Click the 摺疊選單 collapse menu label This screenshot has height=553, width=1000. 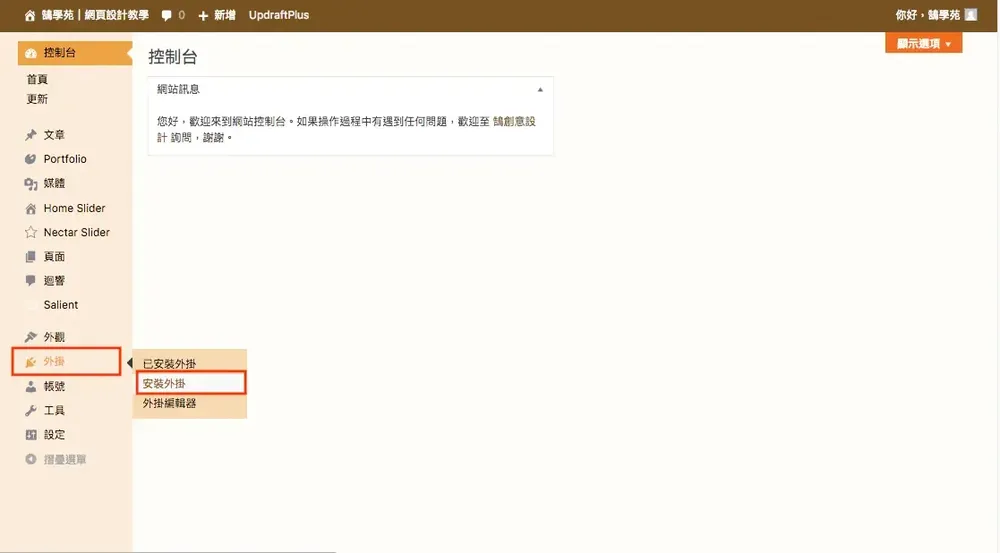tap(64, 459)
